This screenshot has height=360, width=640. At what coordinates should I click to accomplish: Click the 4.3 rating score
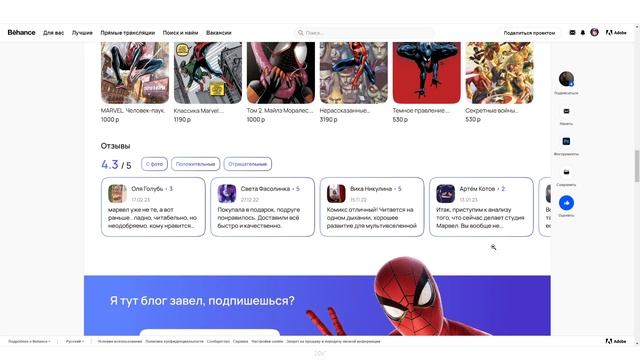110,164
